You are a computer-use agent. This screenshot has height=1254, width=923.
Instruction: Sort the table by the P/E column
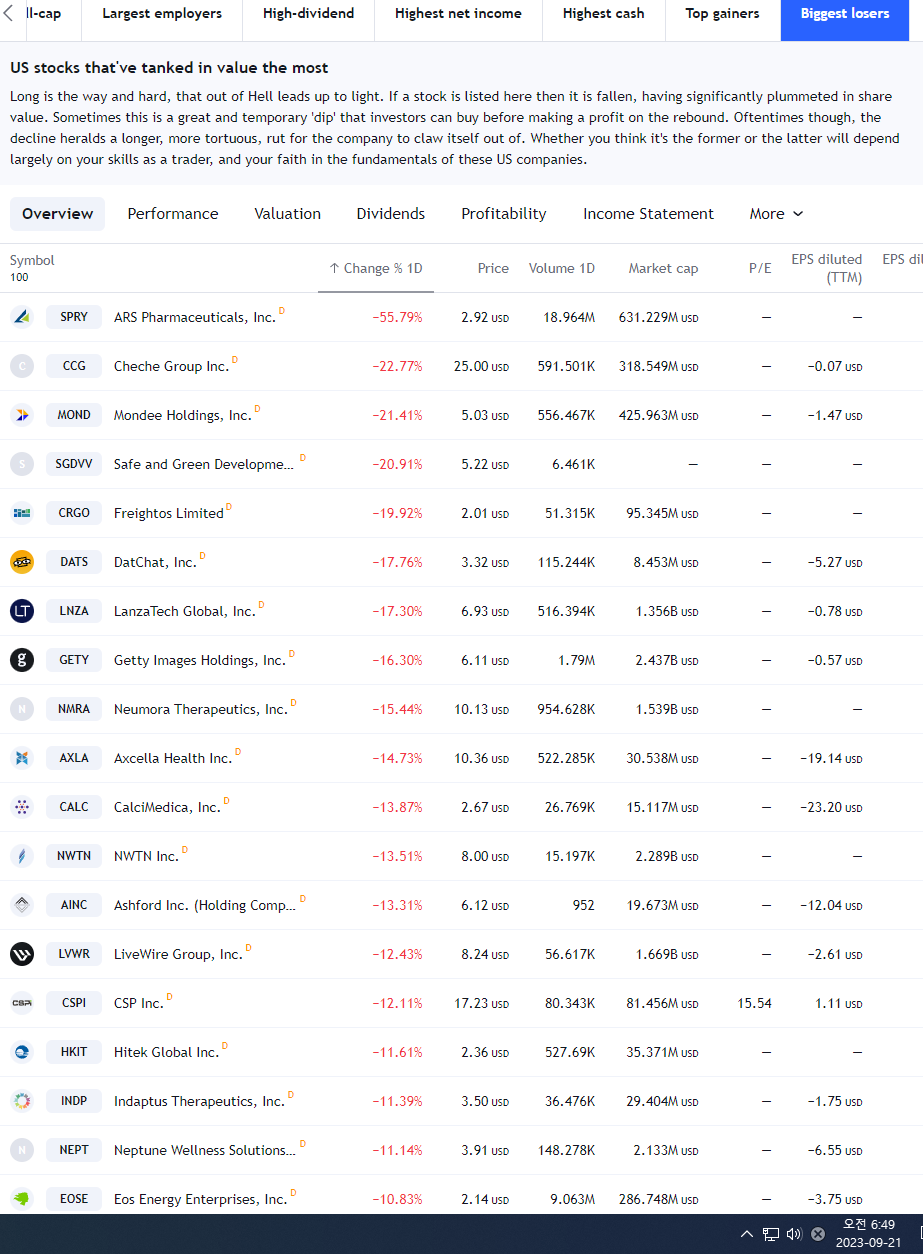coord(760,268)
